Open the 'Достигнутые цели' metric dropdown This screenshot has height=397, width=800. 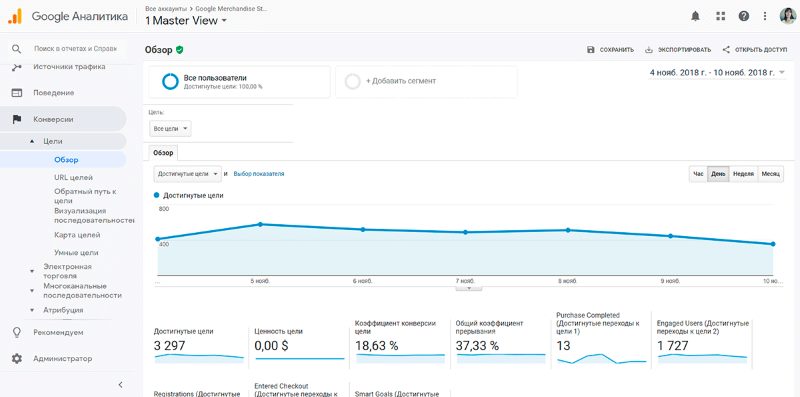(188, 173)
